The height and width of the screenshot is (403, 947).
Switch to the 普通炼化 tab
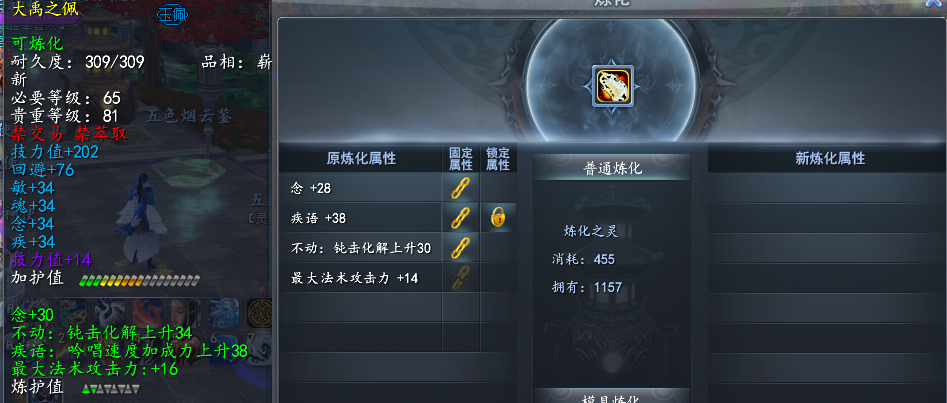(x=612, y=168)
